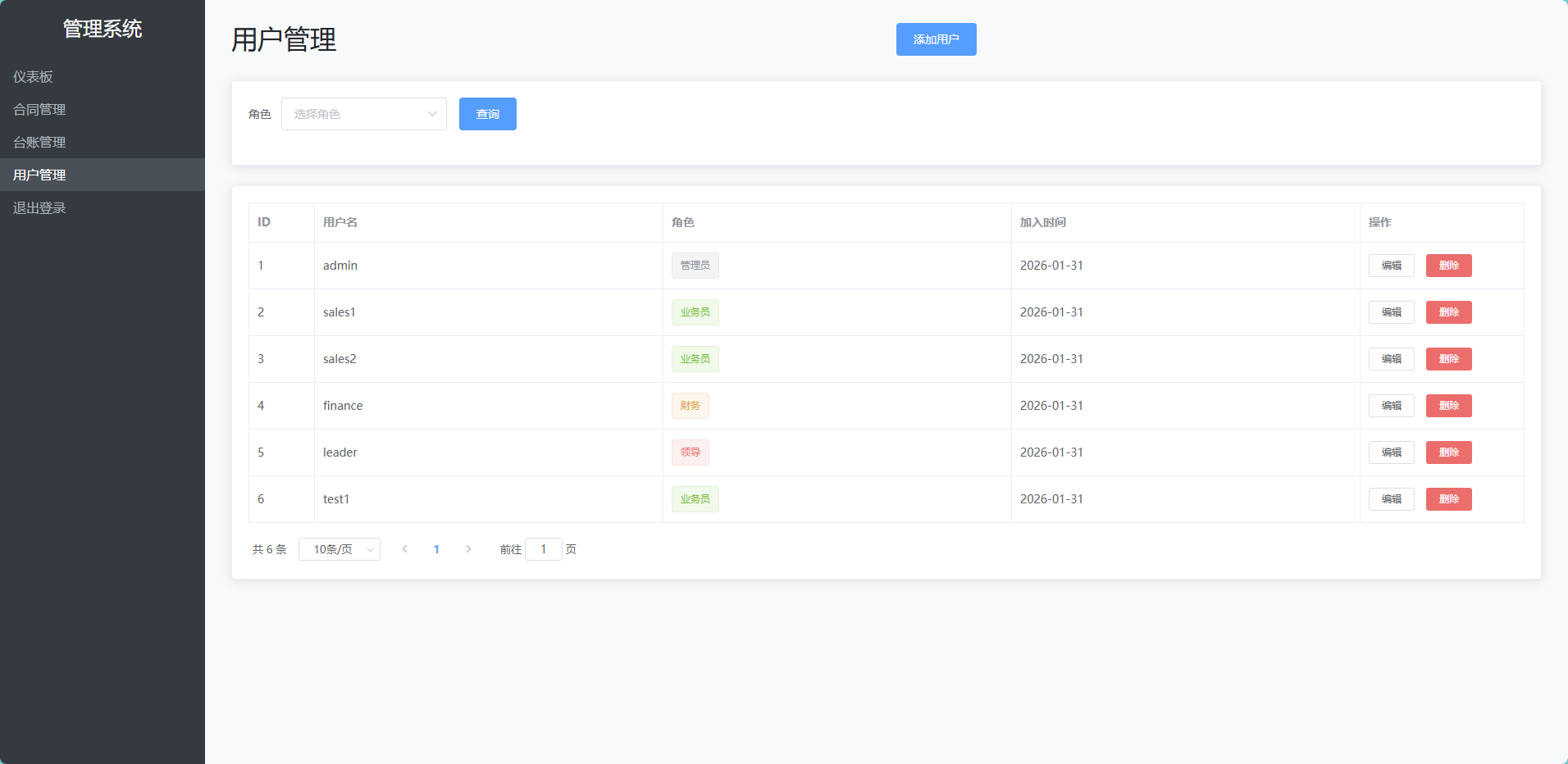1568x764 pixels.
Task: Click the next page arrow in pagination
Action: (468, 549)
